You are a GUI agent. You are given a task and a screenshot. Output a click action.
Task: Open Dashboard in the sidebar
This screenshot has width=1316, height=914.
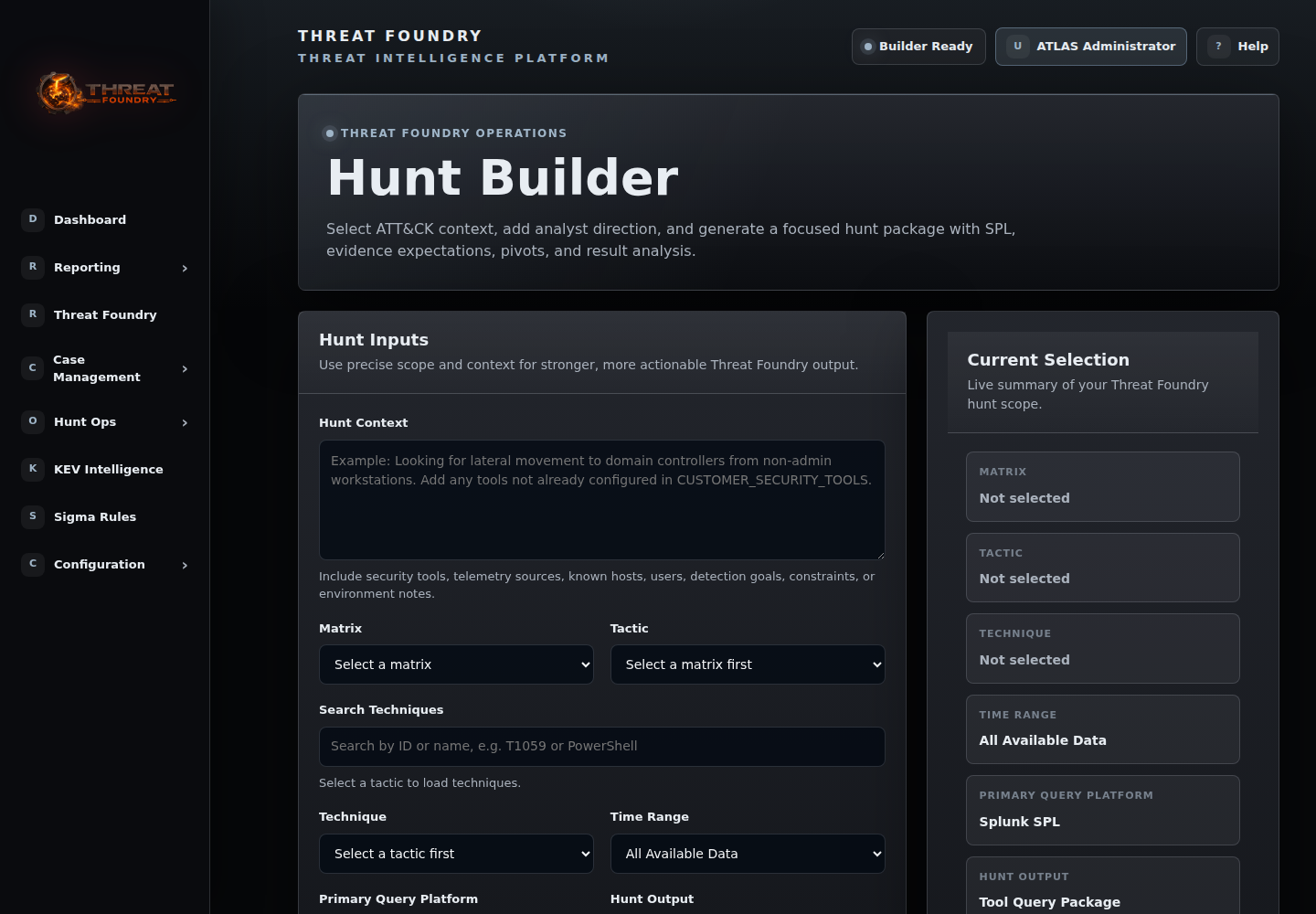tap(105, 219)
